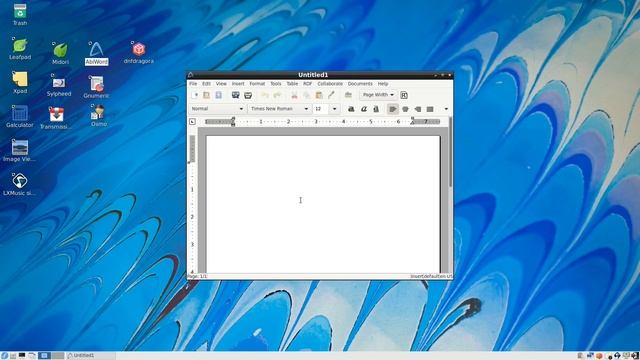Click the Cut scissors icon
Screen dimensions: 640x360
click(294, 95)
